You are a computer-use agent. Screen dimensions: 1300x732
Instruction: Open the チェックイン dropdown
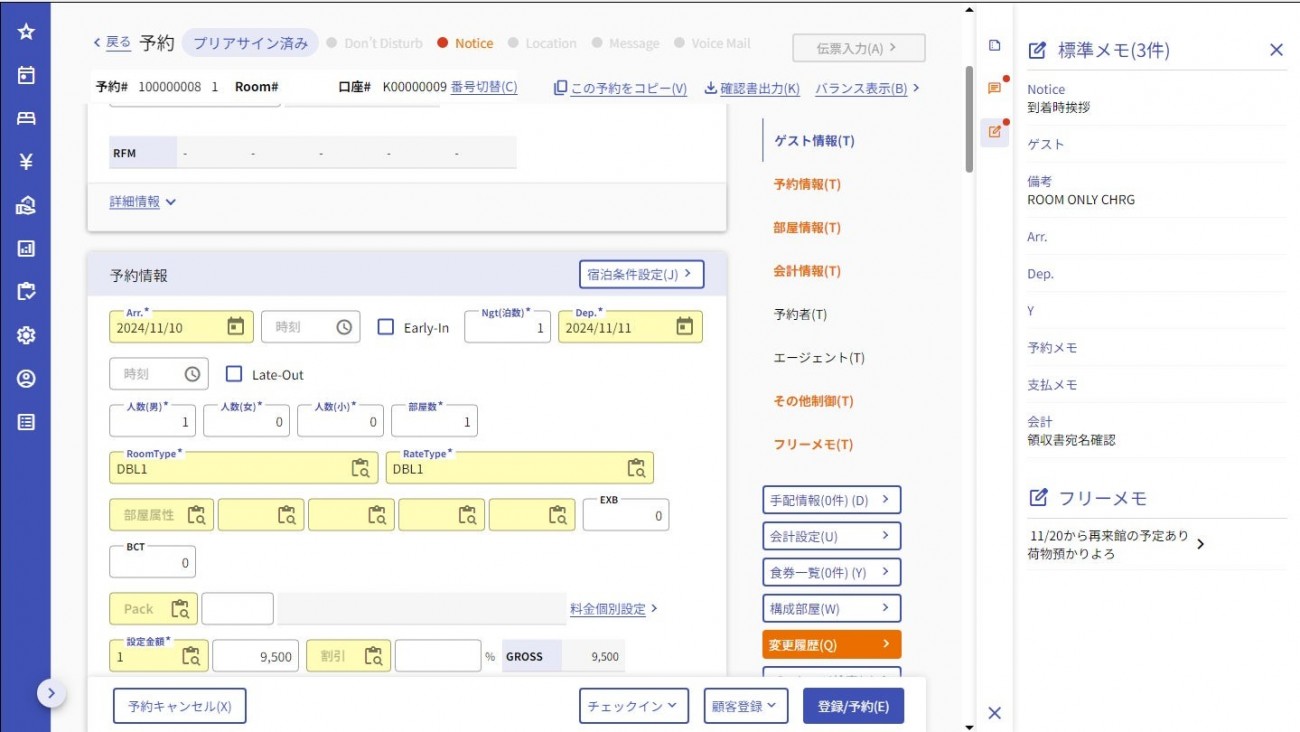coord(634,705)
